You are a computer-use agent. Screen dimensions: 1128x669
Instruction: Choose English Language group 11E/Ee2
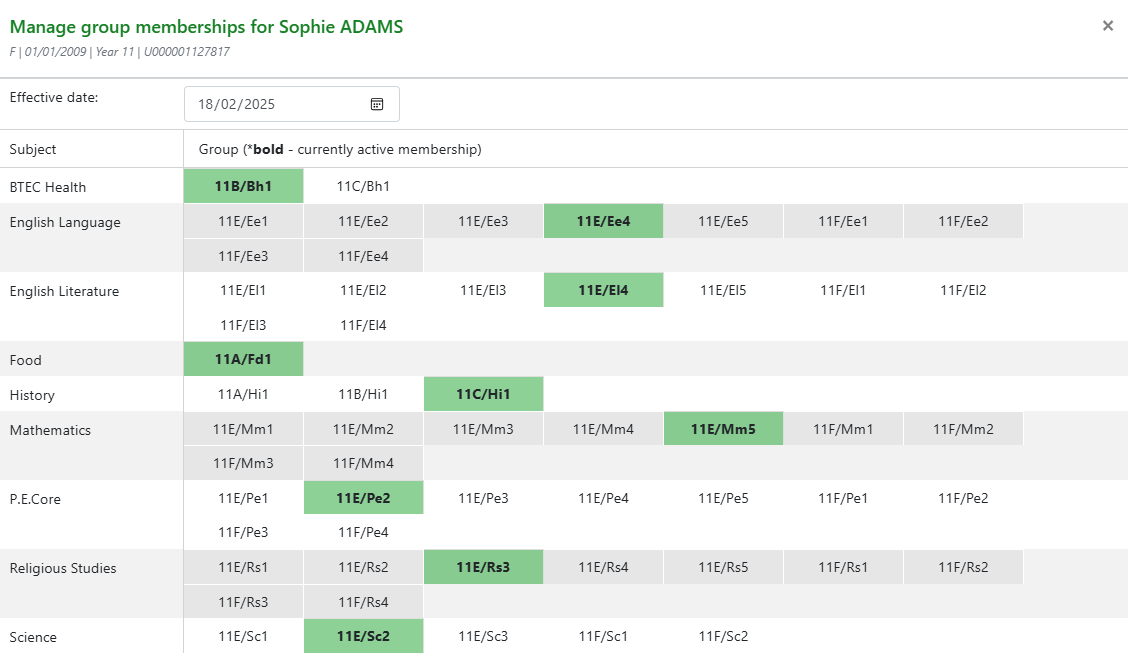pyautogui.click(x=363, y=221)
